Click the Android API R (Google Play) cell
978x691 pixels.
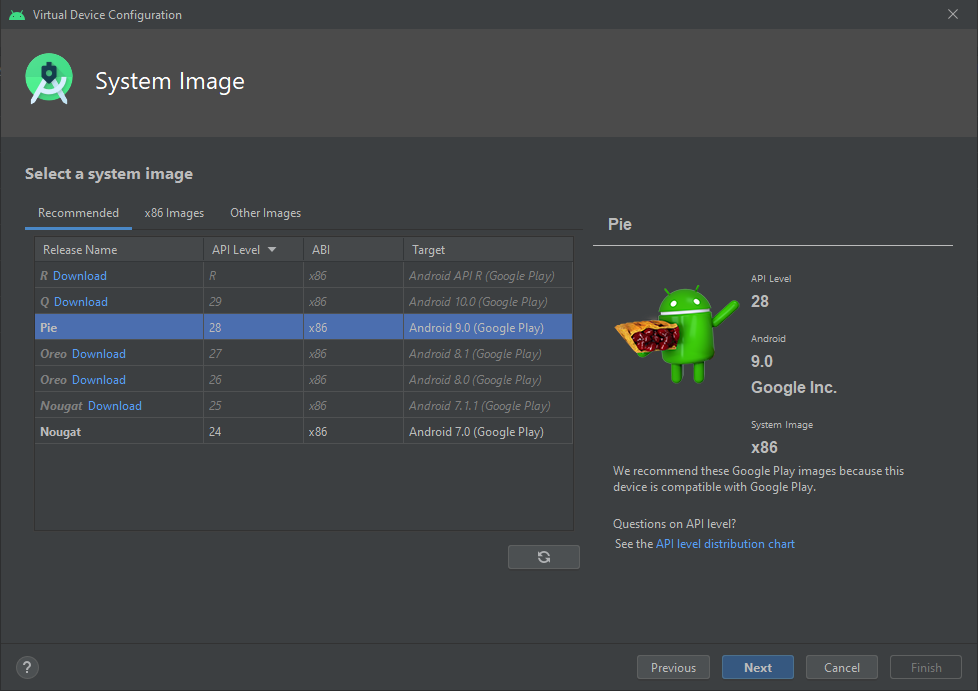488,276
